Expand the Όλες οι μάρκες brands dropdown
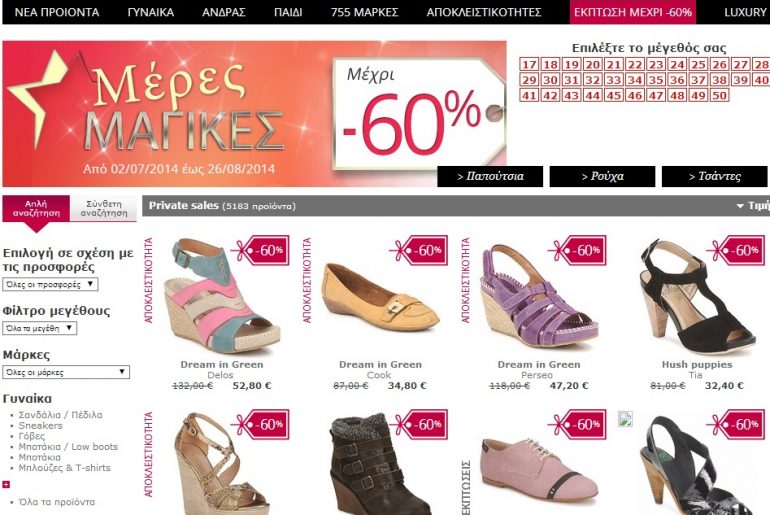This screenshot has width=770, height=515. [66, 372]
